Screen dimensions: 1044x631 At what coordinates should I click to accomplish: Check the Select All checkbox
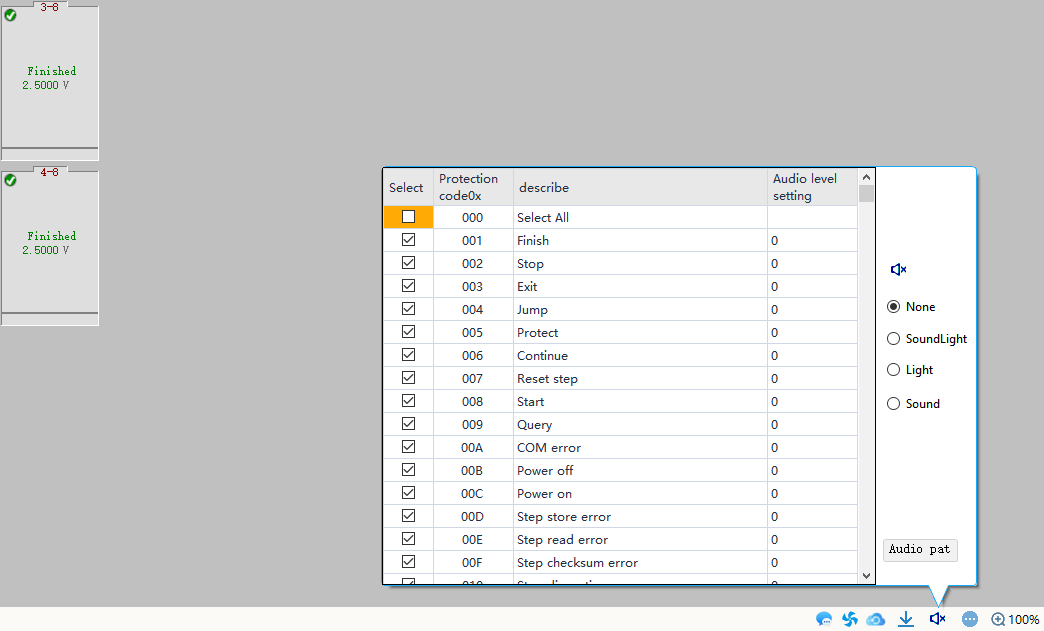pyautogui.click(x=408, y=217)
